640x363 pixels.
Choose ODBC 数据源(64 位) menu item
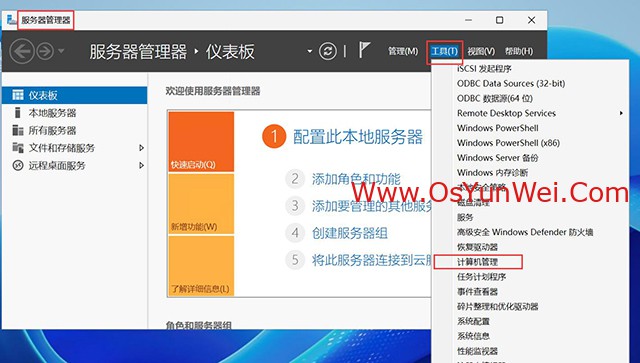point(530,98)
